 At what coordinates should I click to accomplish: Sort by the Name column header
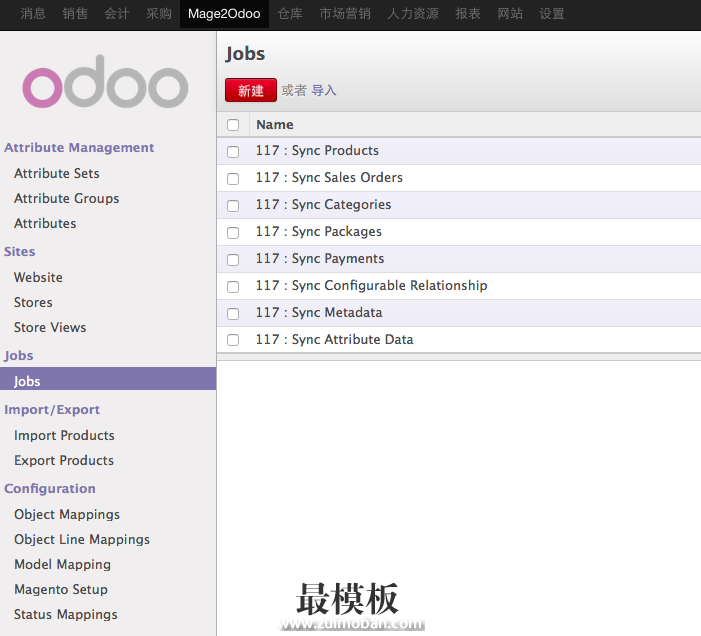coord(275,125)
